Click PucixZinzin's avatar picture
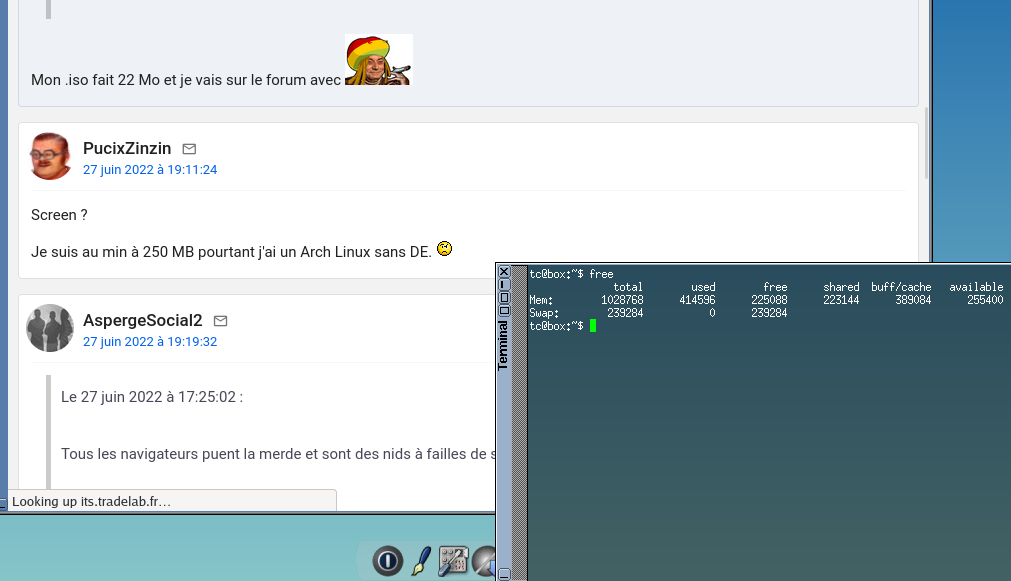 pyautogui.click(x=50, y=156)
